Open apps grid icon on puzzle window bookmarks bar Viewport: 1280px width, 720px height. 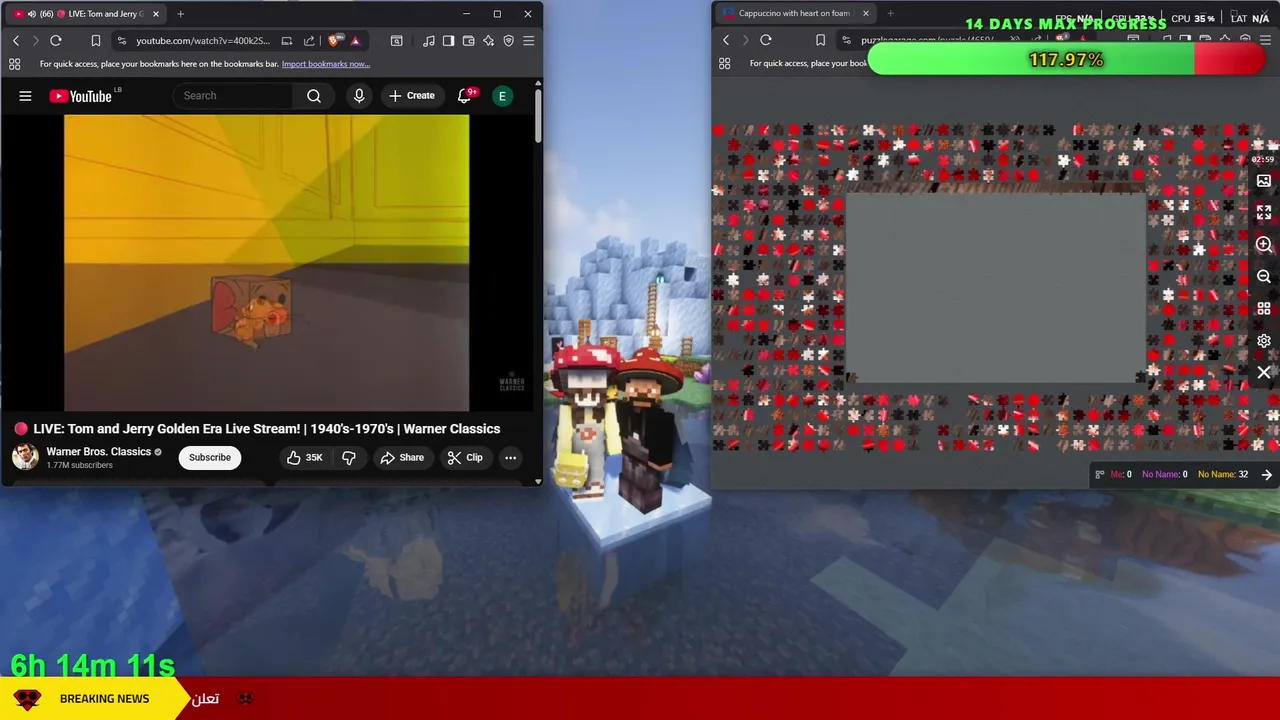point(724,64)
